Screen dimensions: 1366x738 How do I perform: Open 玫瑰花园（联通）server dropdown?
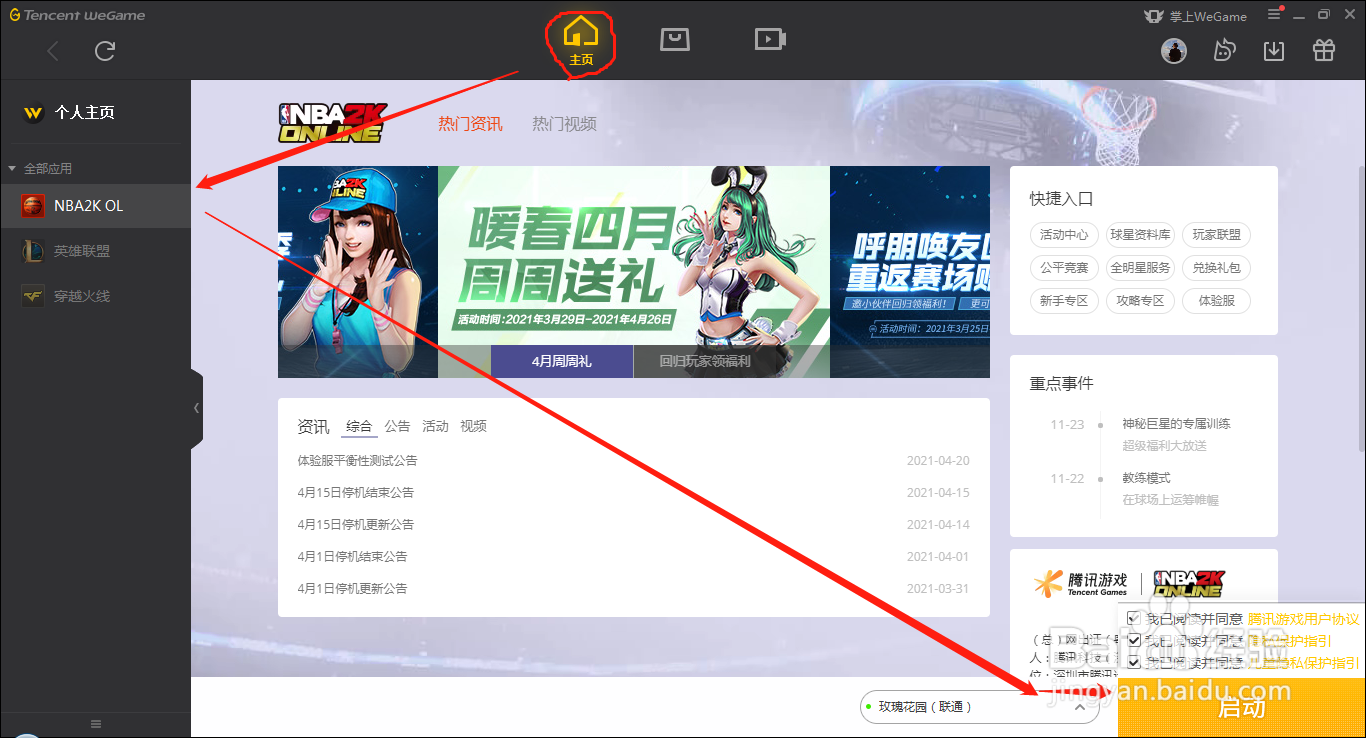979,707
